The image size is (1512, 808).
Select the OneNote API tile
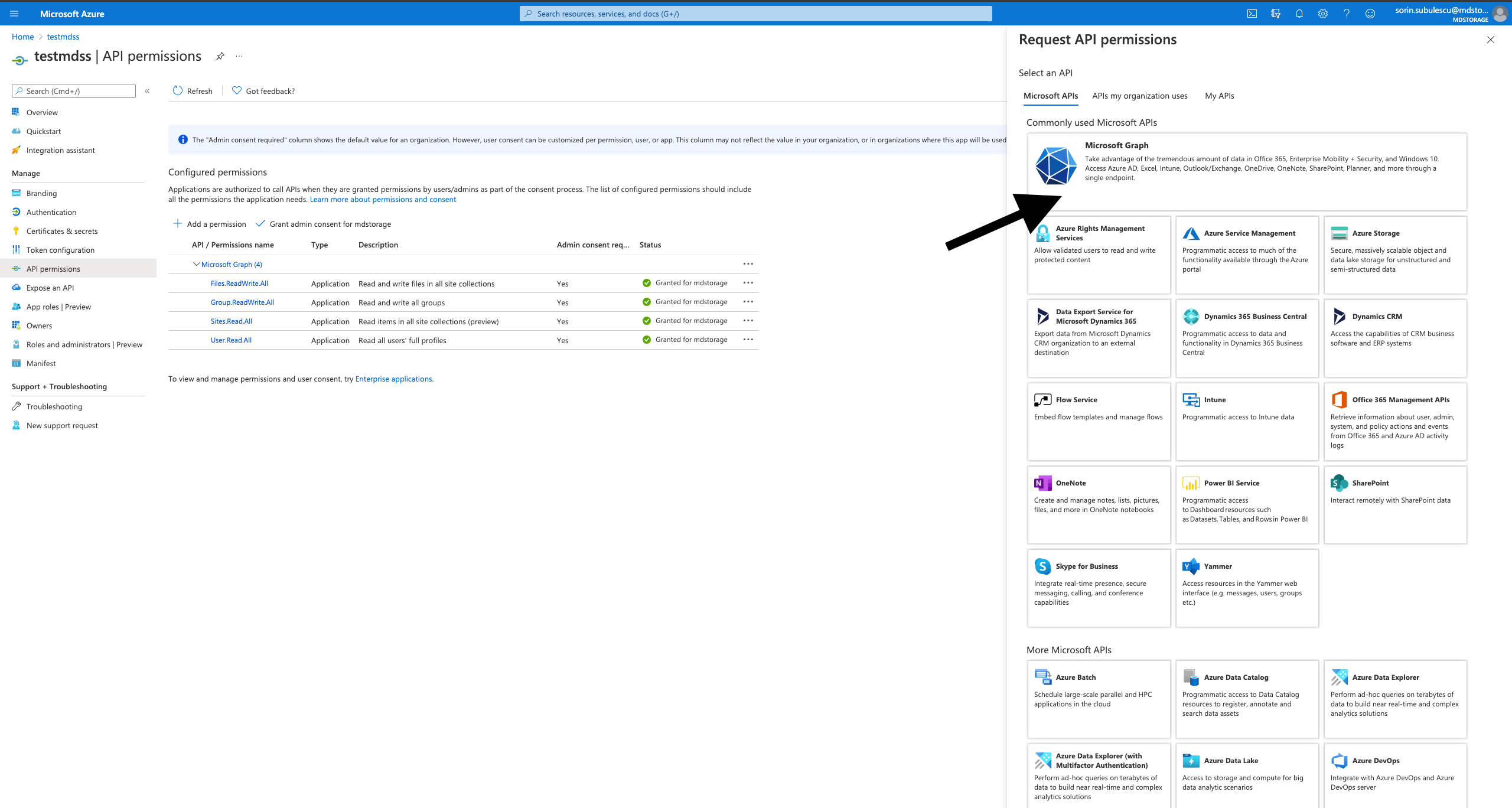point(1099,504)
